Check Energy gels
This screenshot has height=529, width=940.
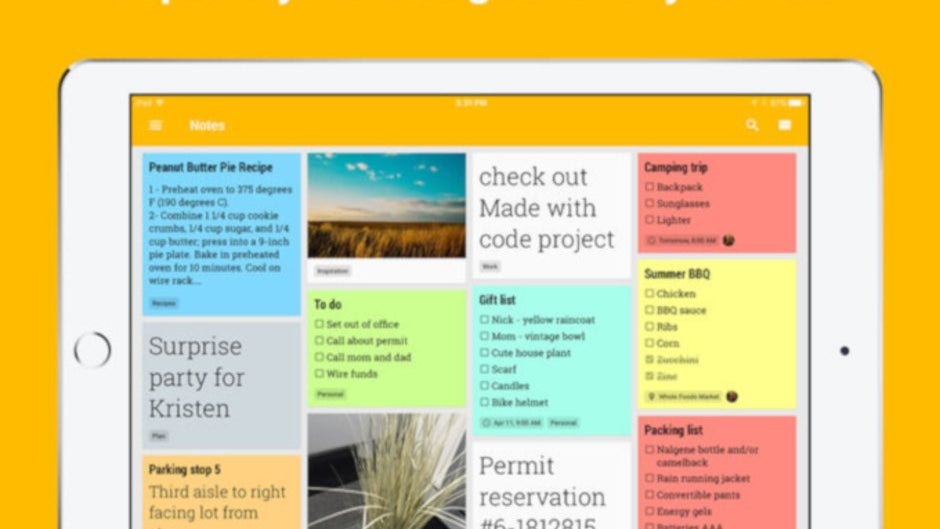coord(649,511)
